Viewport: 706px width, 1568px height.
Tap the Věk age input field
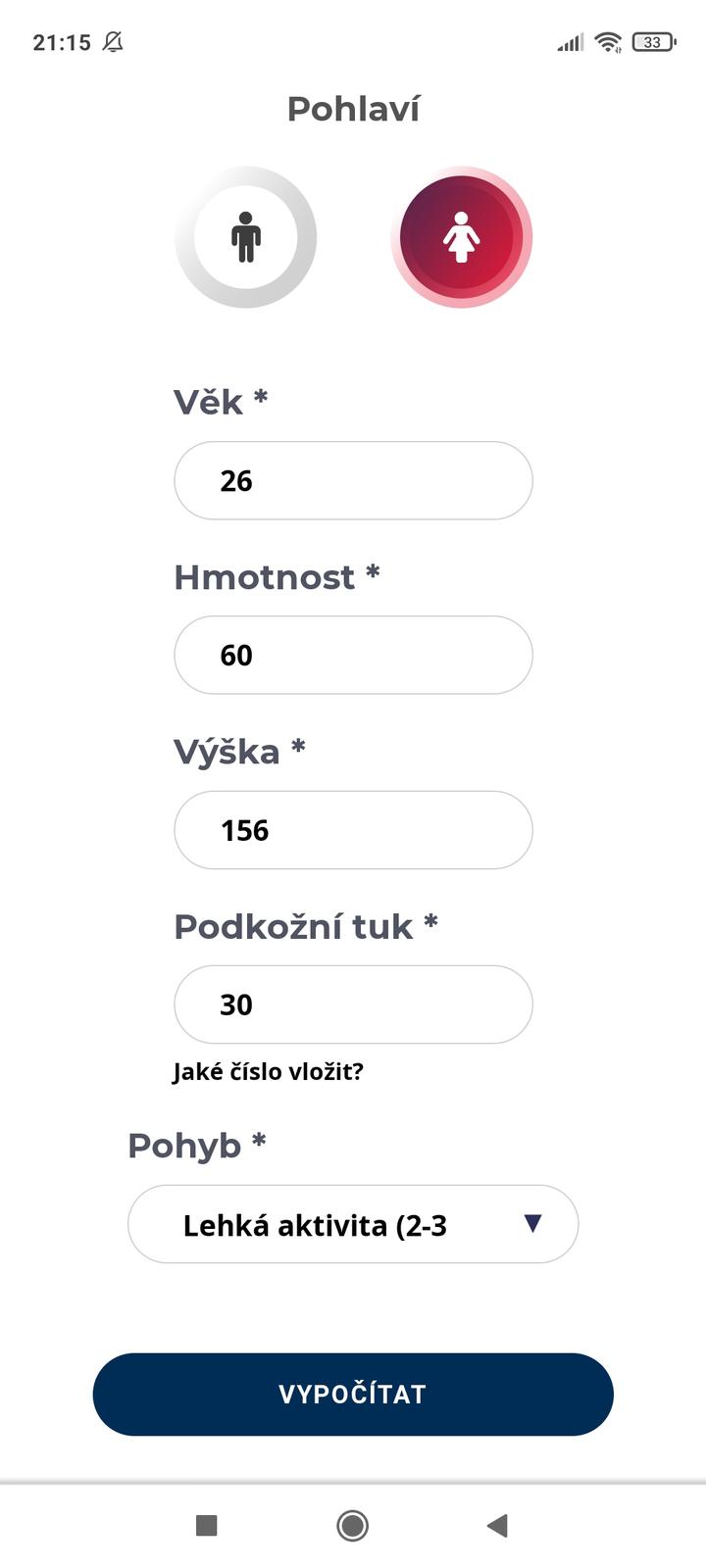(x=353, y=480)
